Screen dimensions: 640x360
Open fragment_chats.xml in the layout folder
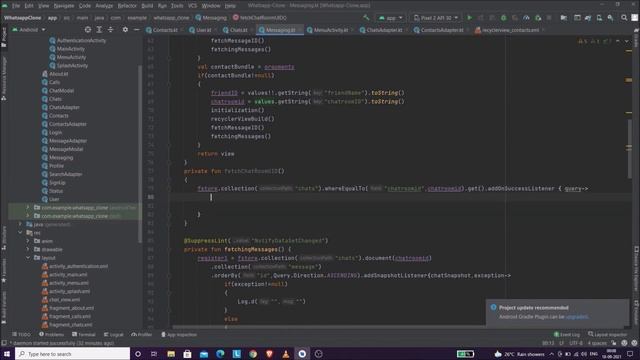[71, 325]
